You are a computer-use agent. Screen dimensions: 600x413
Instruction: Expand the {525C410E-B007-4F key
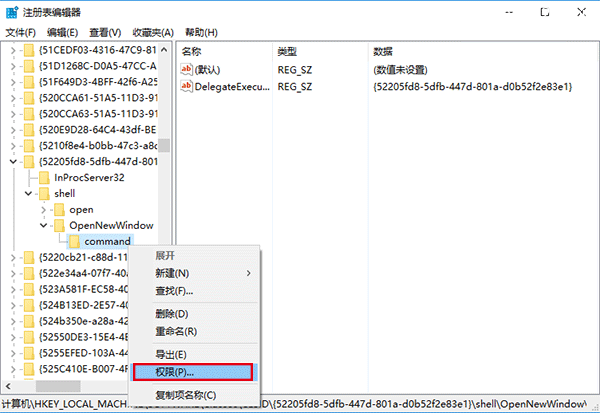13,369
